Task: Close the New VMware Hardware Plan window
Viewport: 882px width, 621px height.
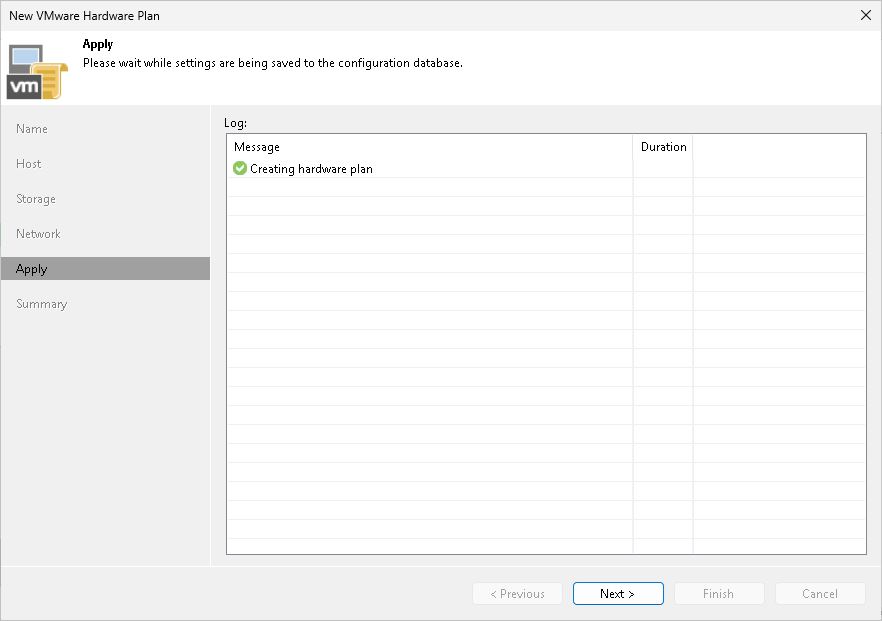Action: (866, 15)
